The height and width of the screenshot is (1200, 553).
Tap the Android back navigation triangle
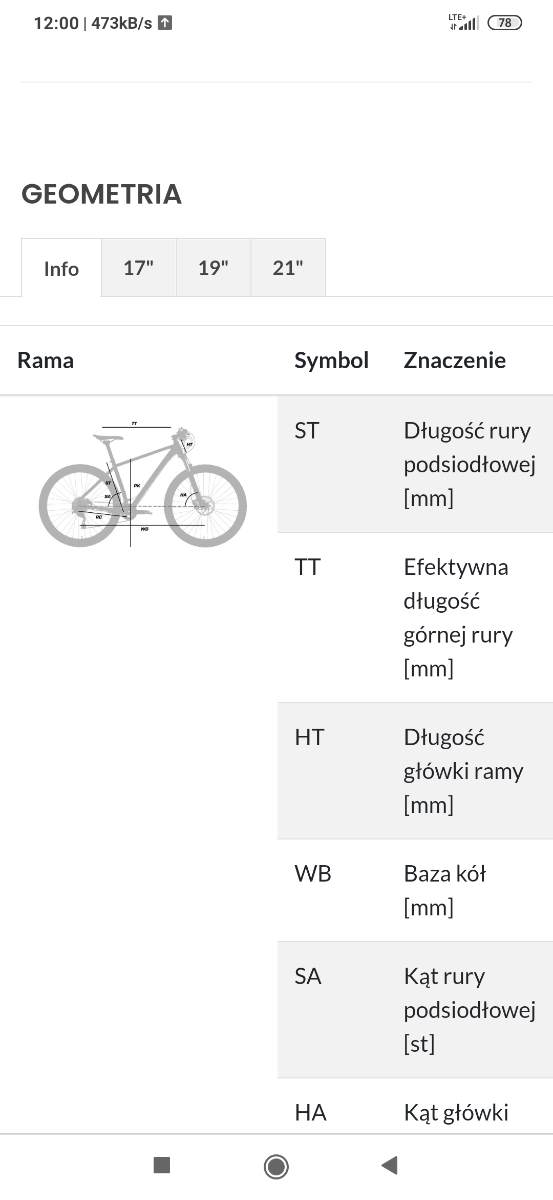[390, 1165]
